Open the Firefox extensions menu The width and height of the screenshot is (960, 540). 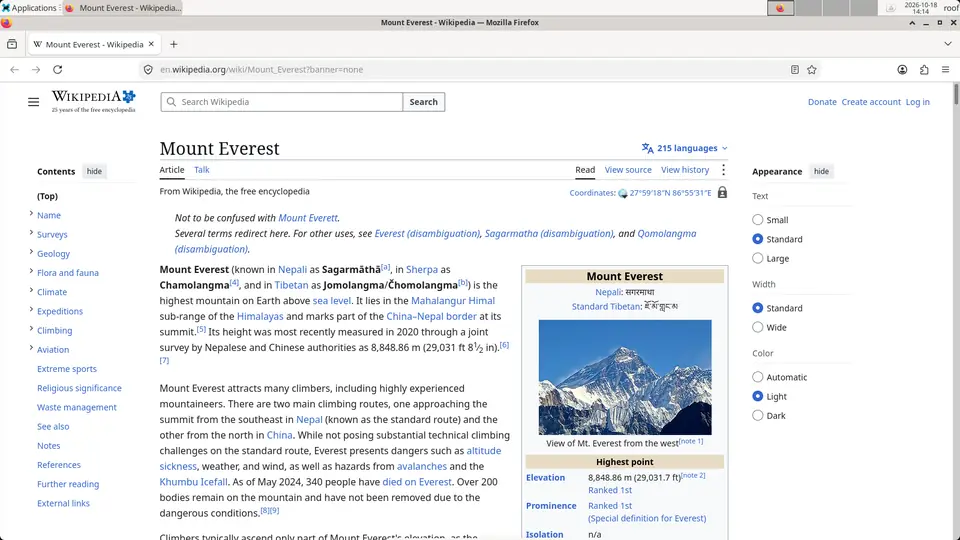(x=924, y=70)
